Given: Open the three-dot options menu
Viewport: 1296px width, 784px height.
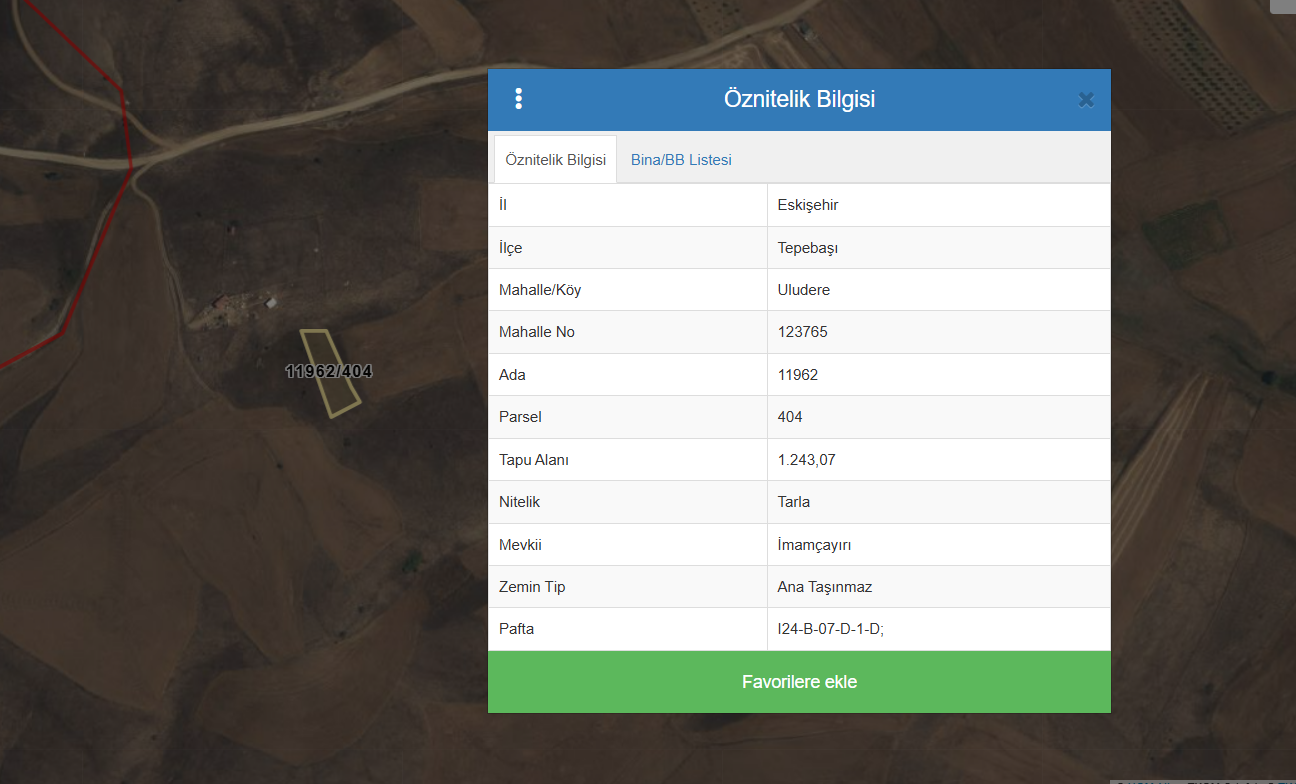Looking at the screenshot, I should tap(518, 98).
